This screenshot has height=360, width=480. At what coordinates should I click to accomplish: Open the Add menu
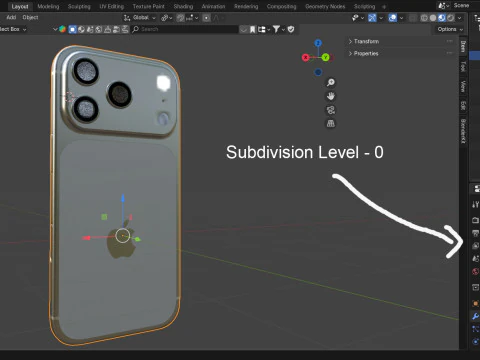pos(11,17)
